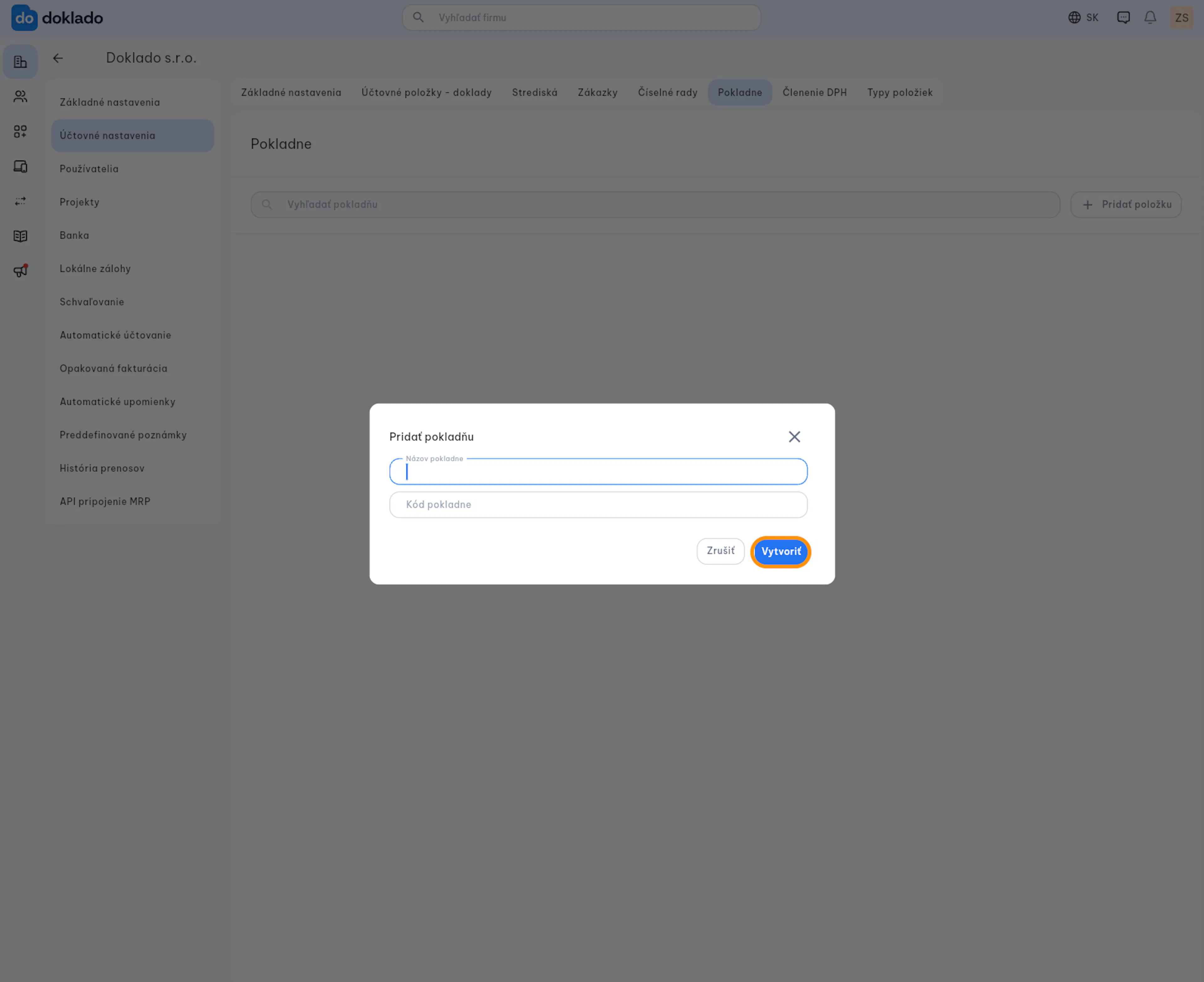Click the magnifier icon in company search
This screenshot has width=1204, height=982.
pos(418,18)
